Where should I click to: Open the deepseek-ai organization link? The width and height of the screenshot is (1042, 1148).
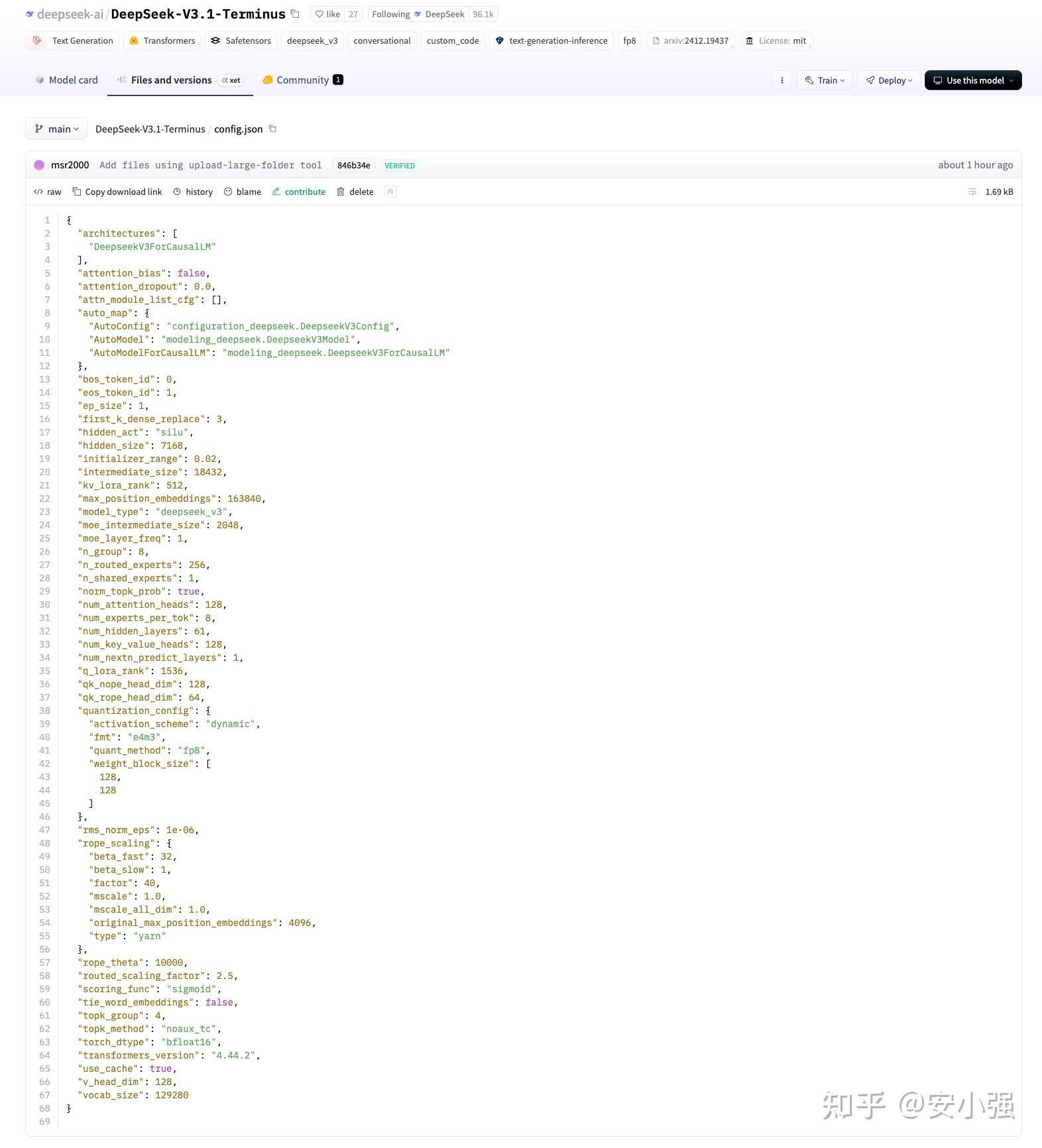[x=70, y=14]
